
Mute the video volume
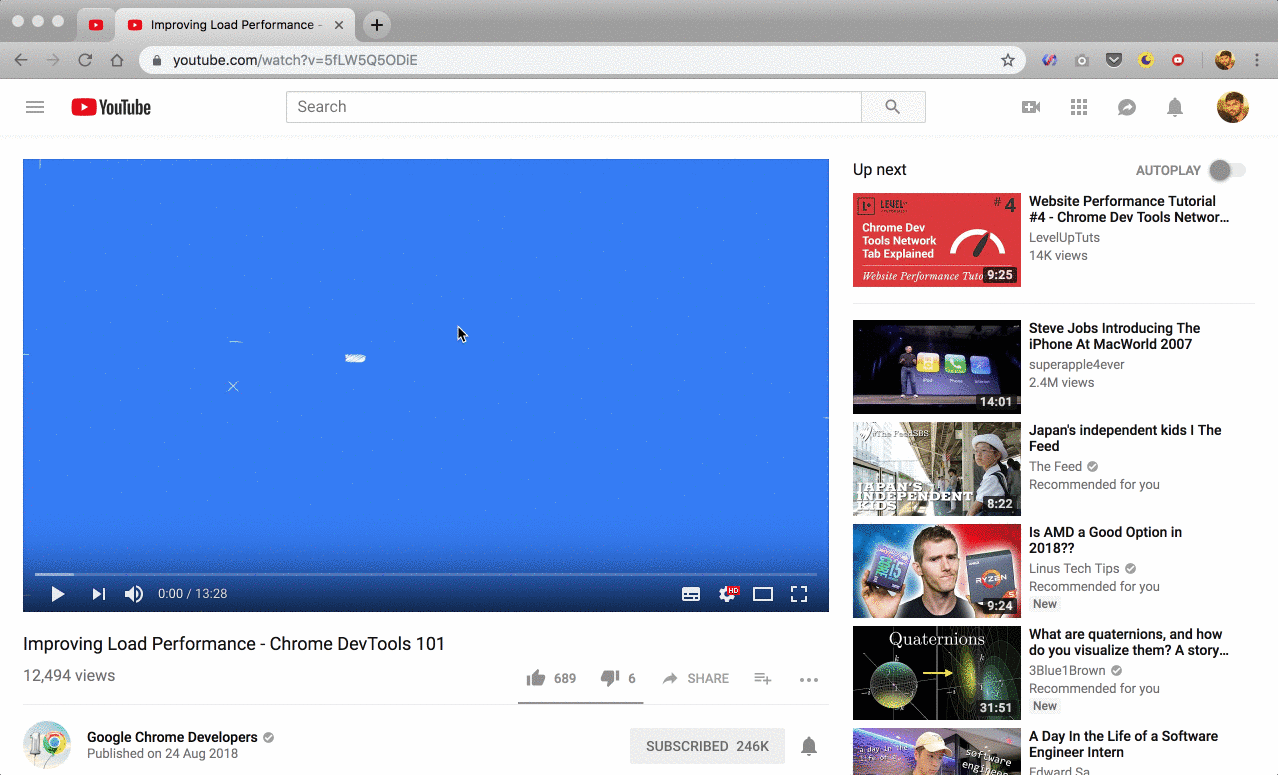point(134,594)
